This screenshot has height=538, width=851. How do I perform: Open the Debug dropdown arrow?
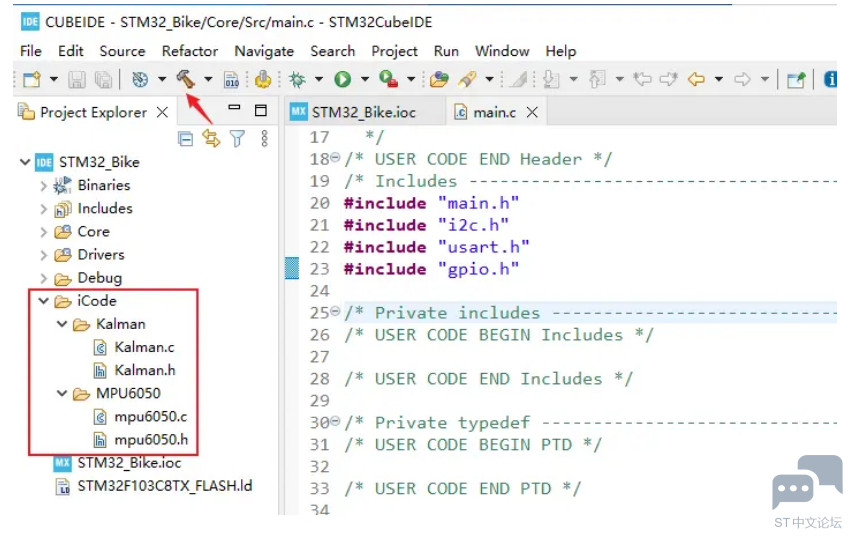tap(319, 79)
